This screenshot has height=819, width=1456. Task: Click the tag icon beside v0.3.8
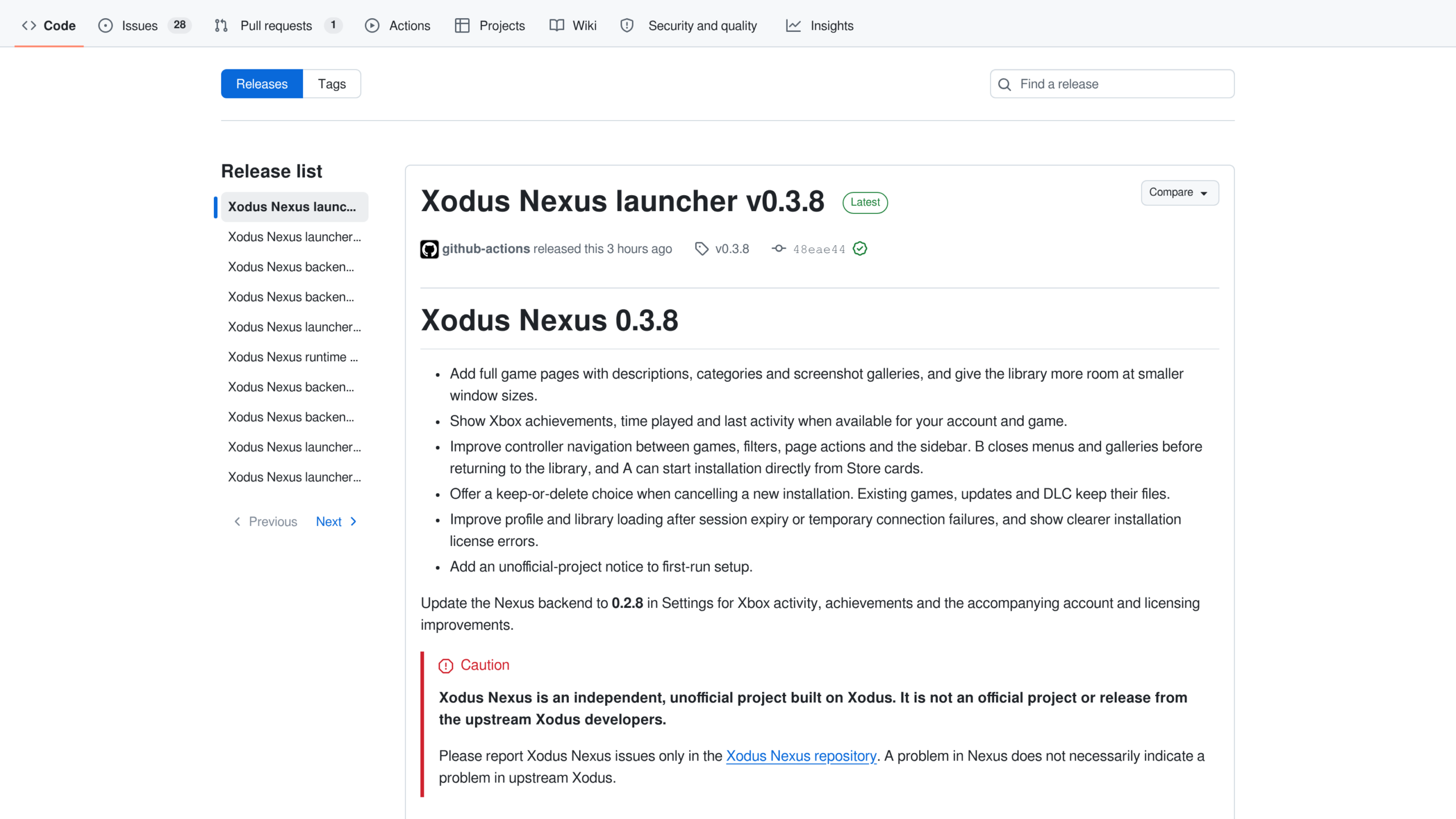pos(702,249)
